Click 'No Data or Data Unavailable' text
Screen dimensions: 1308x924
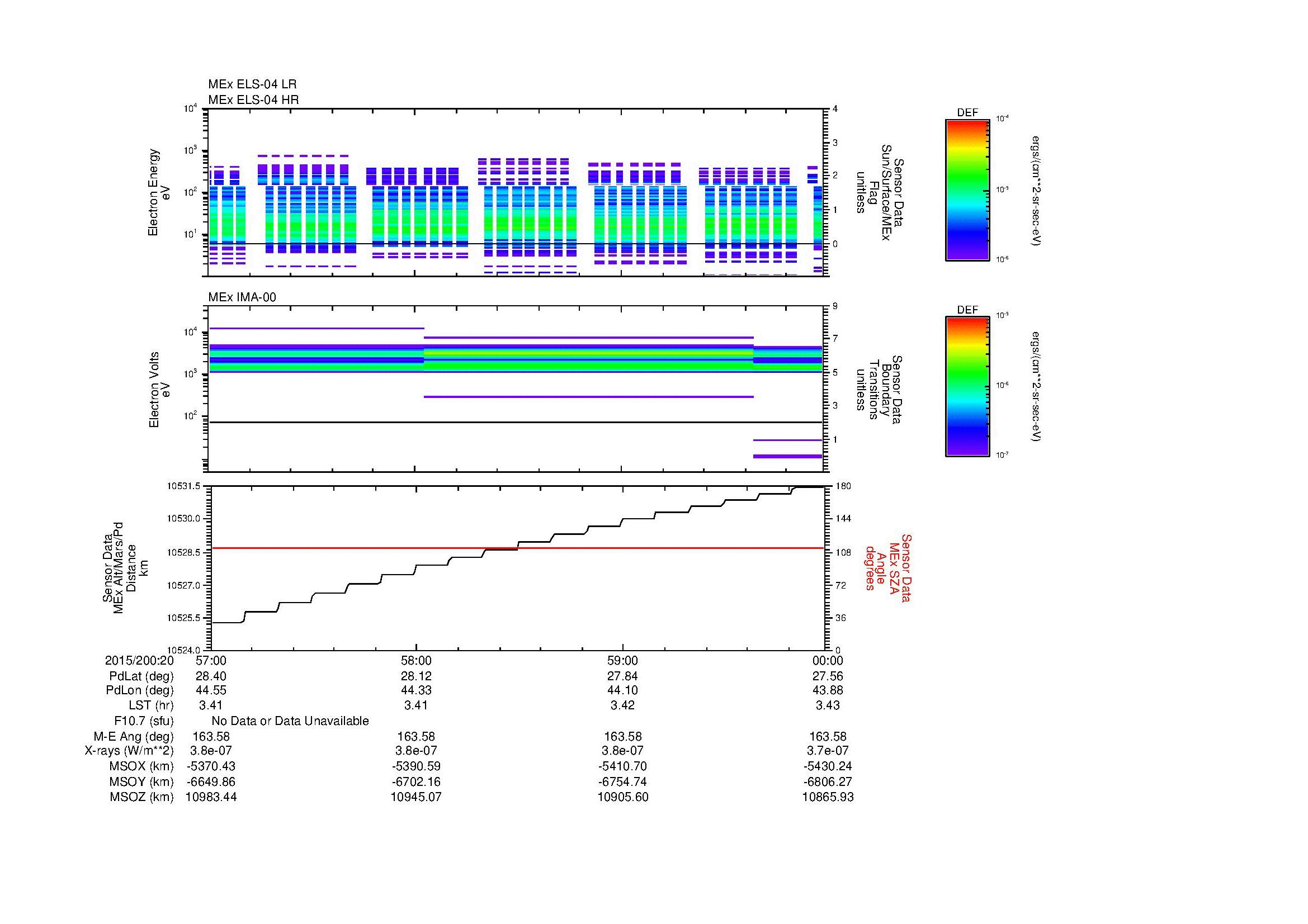pos(290,721)
